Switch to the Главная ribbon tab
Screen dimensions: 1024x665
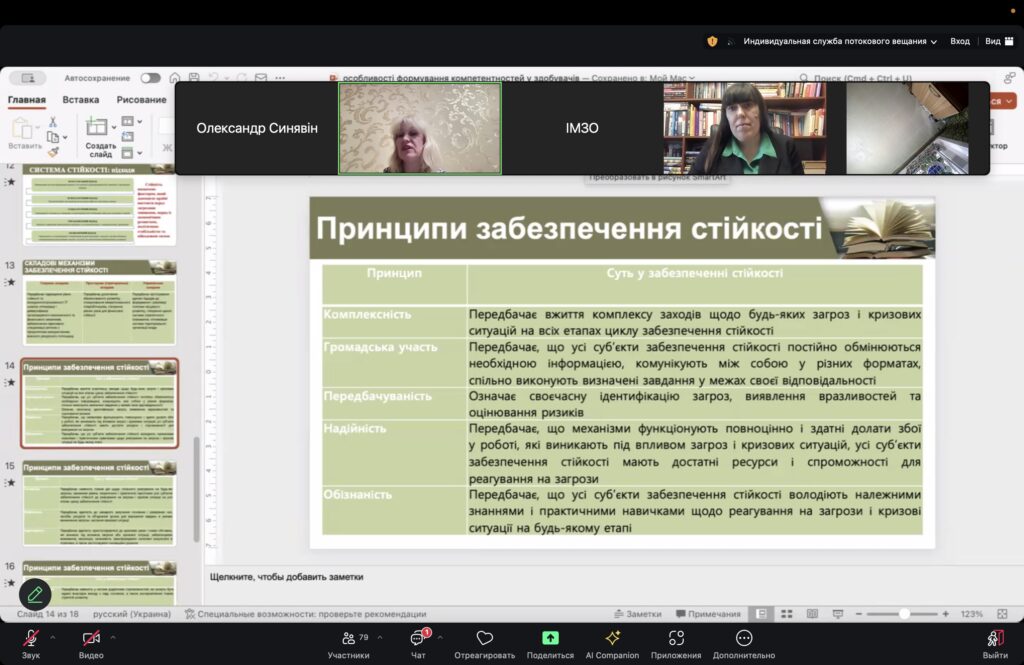[27, 100]
